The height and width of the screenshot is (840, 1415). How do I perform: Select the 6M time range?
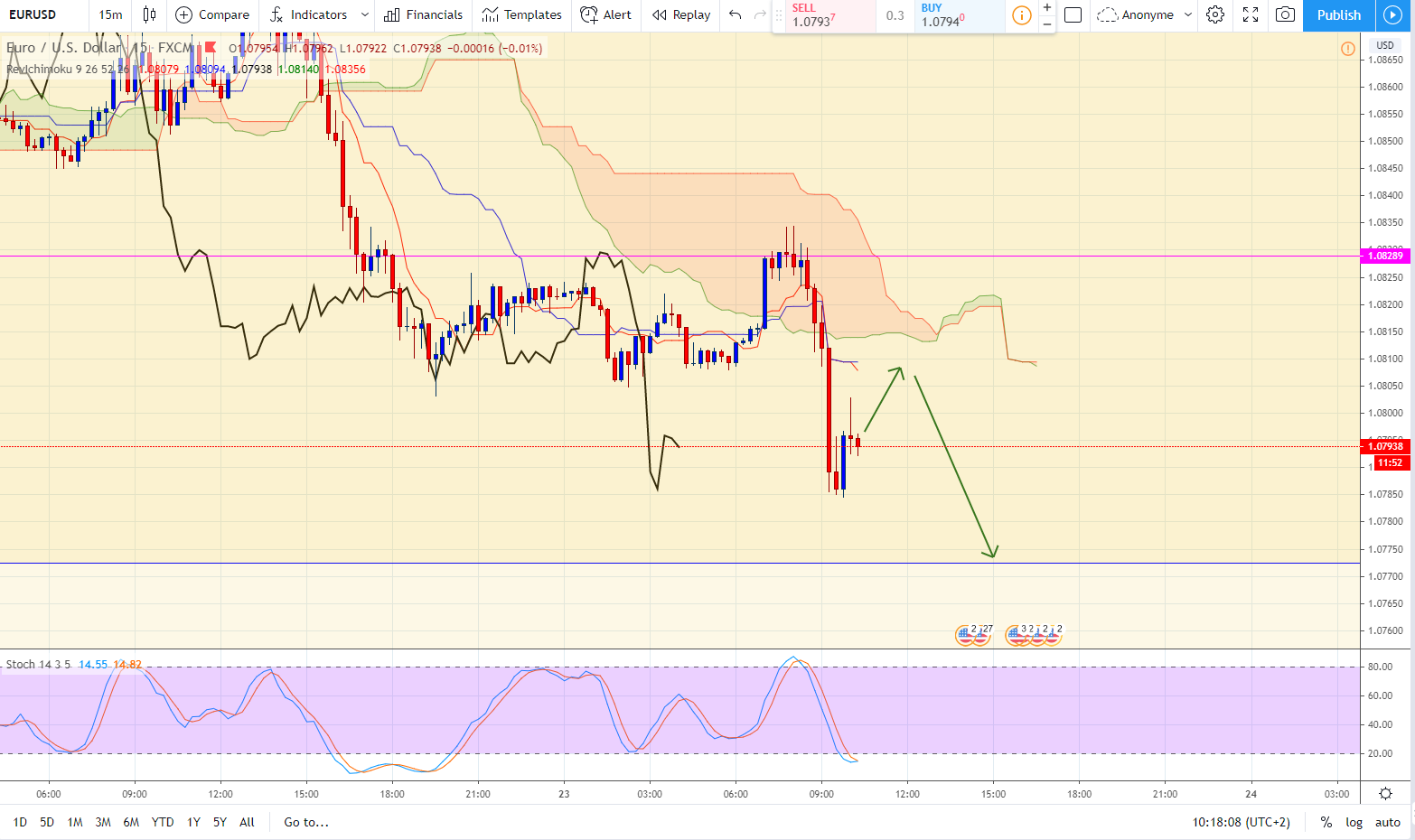[x=131, y=822]
